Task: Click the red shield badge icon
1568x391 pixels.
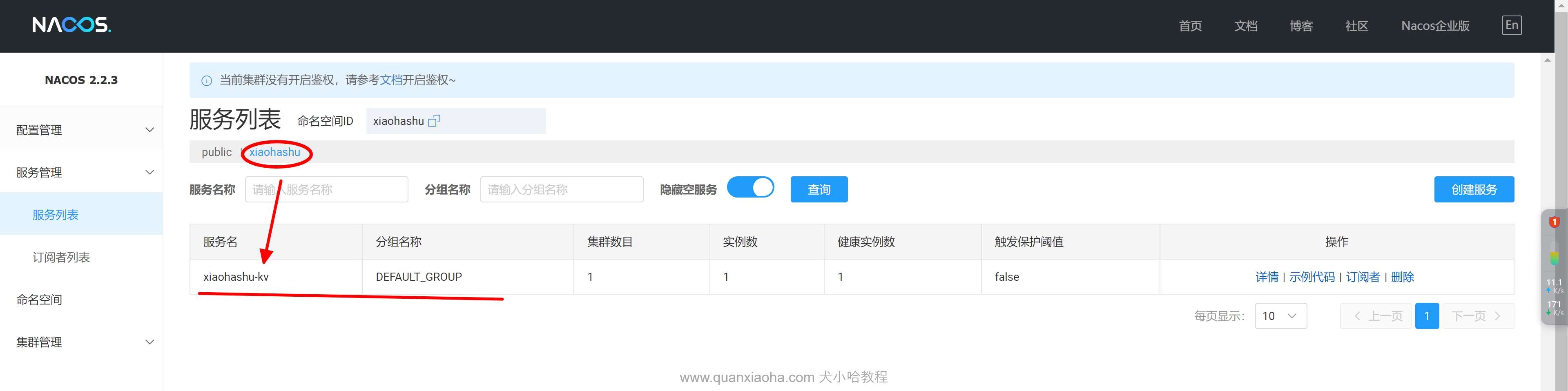Action: click(x=1553, y=222)
